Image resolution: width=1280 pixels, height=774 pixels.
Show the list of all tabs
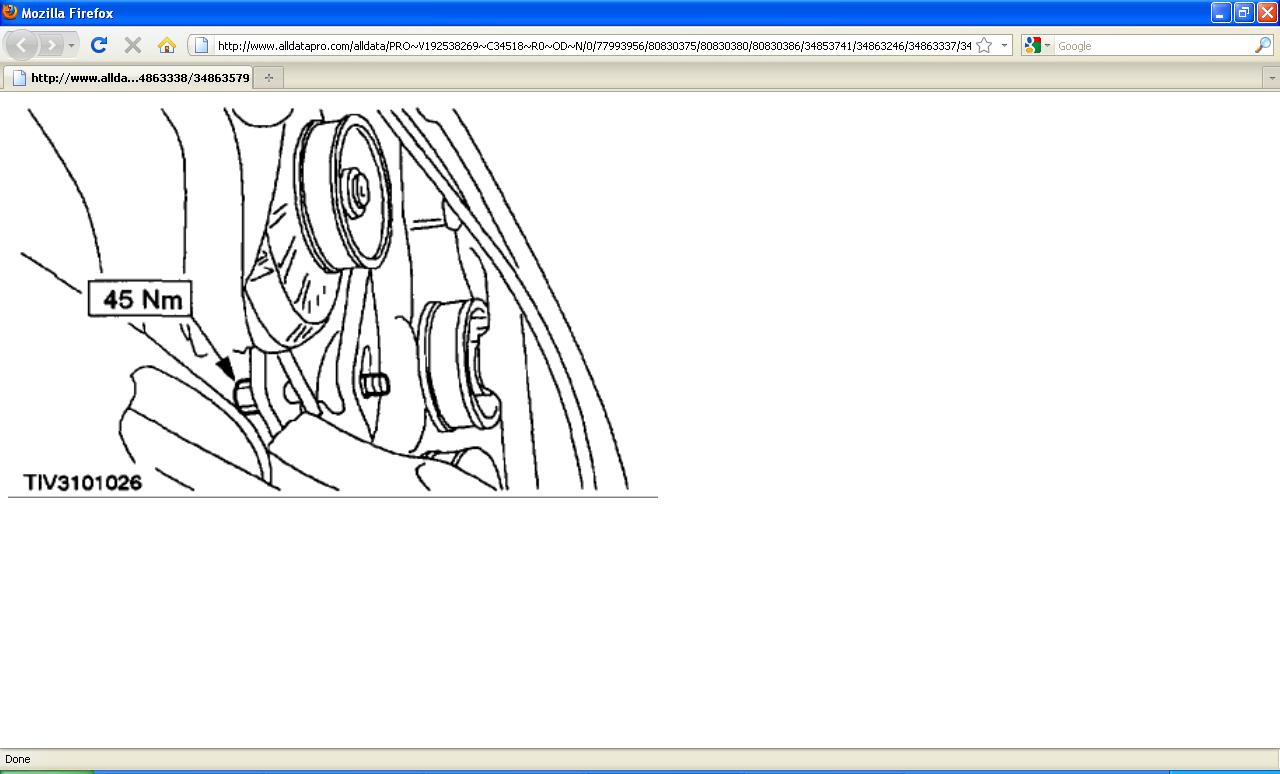(x=1271, y=77)
